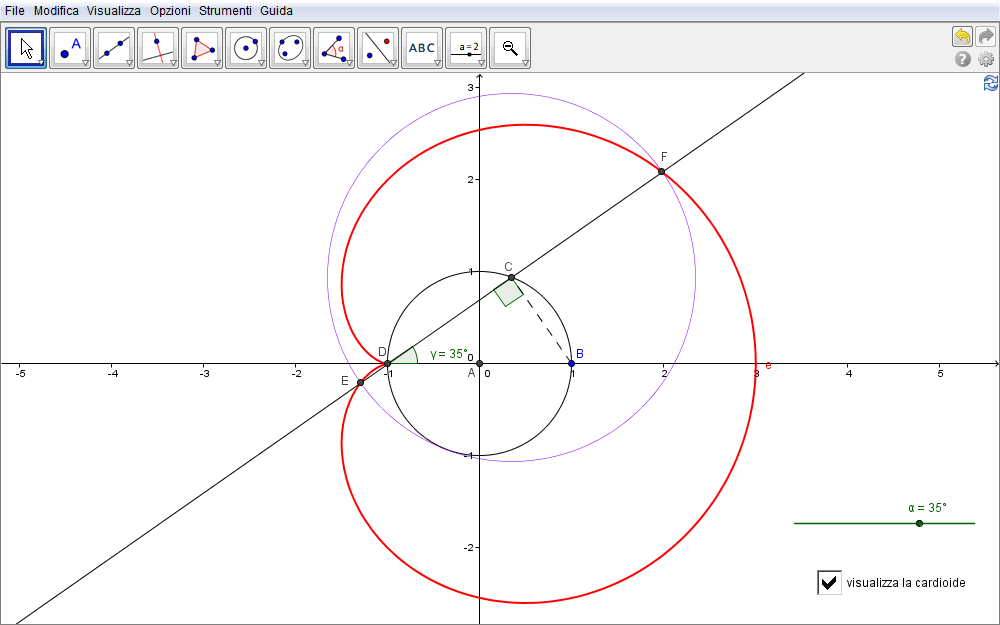The image size is (1000, 625).
Task: Expand the Slider tool dropdown arrow
Action: tap(481, 63)
